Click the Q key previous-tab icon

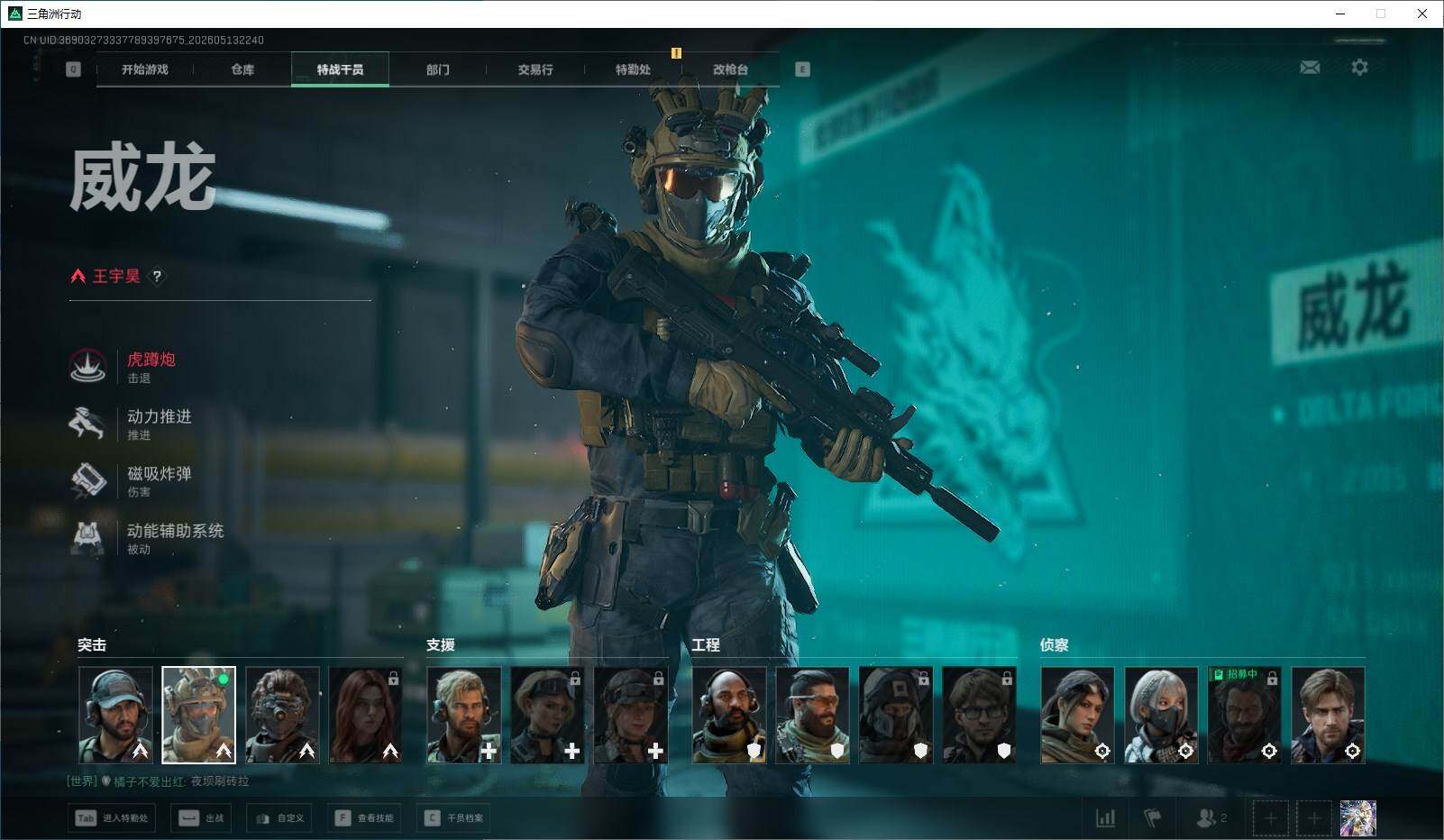click(74, 69)
